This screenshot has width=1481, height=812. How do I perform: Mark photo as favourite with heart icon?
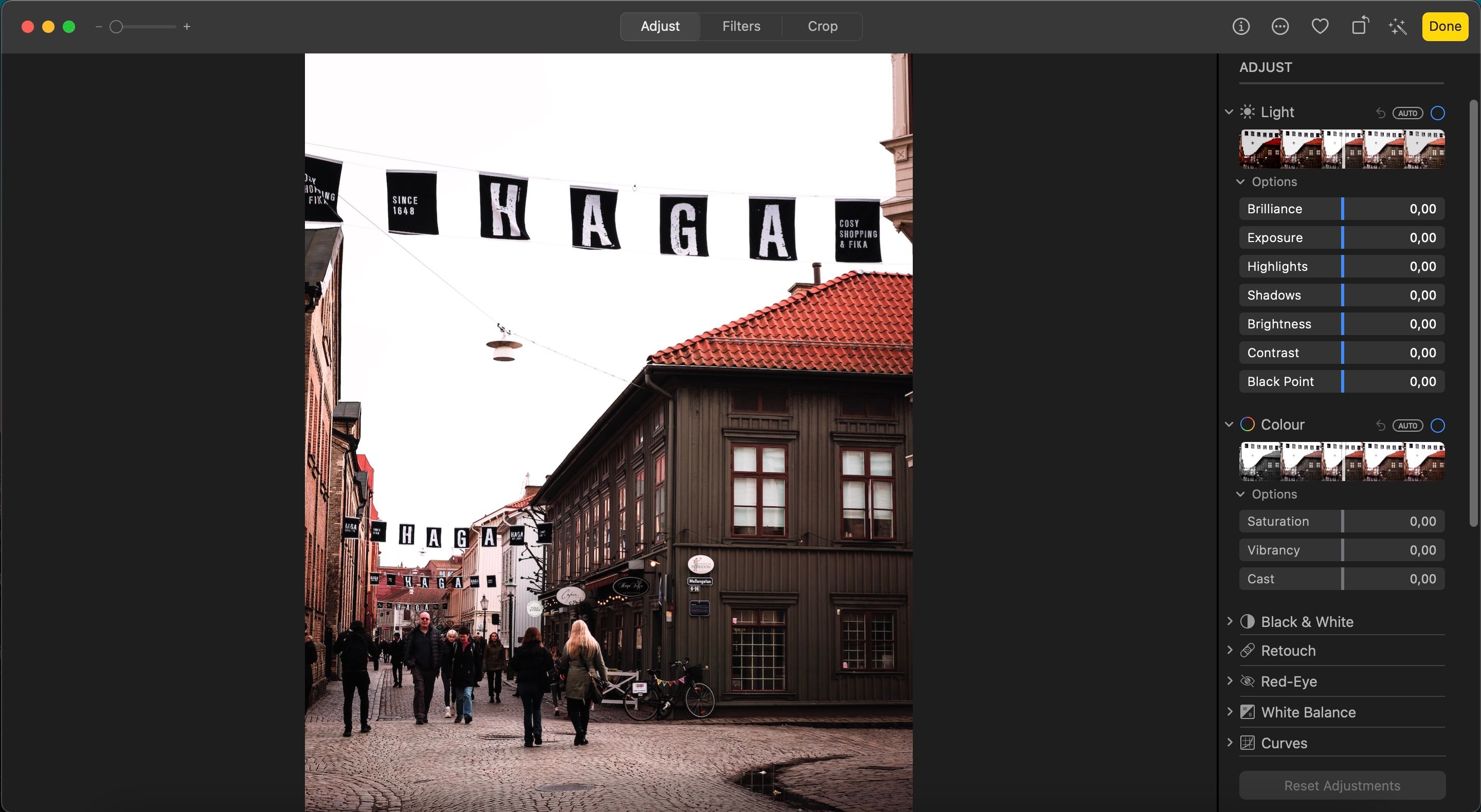pos(1320,26)
